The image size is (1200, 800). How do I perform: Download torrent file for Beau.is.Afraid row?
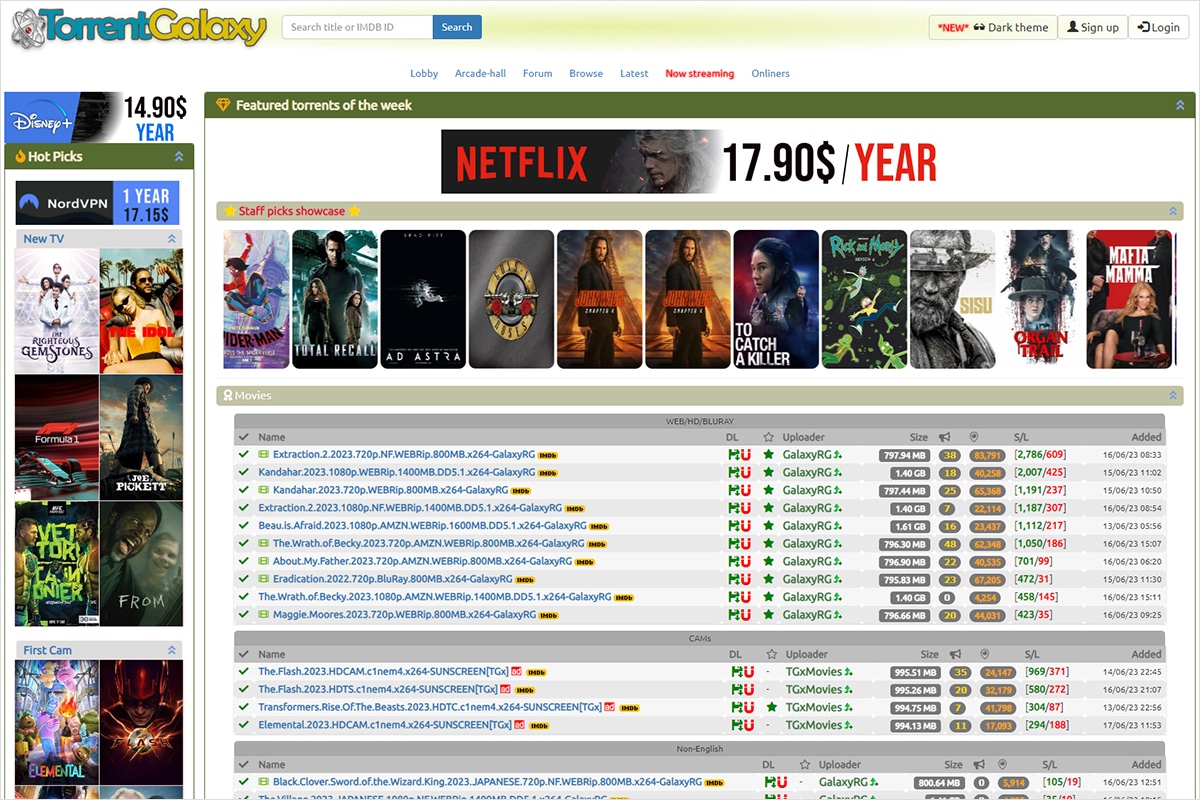click(x=734, y=526)
